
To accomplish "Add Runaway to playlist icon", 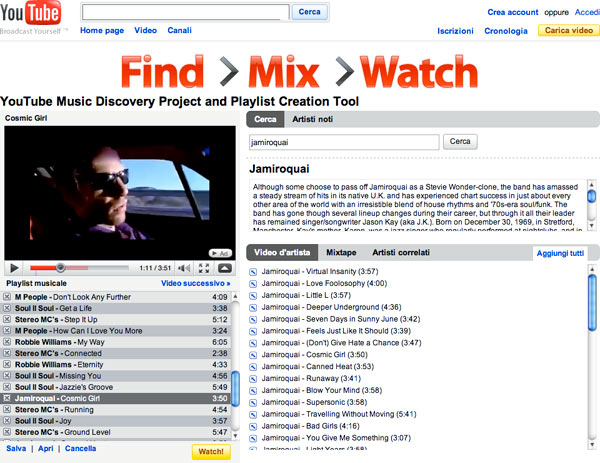I will [x=253, y=378].
